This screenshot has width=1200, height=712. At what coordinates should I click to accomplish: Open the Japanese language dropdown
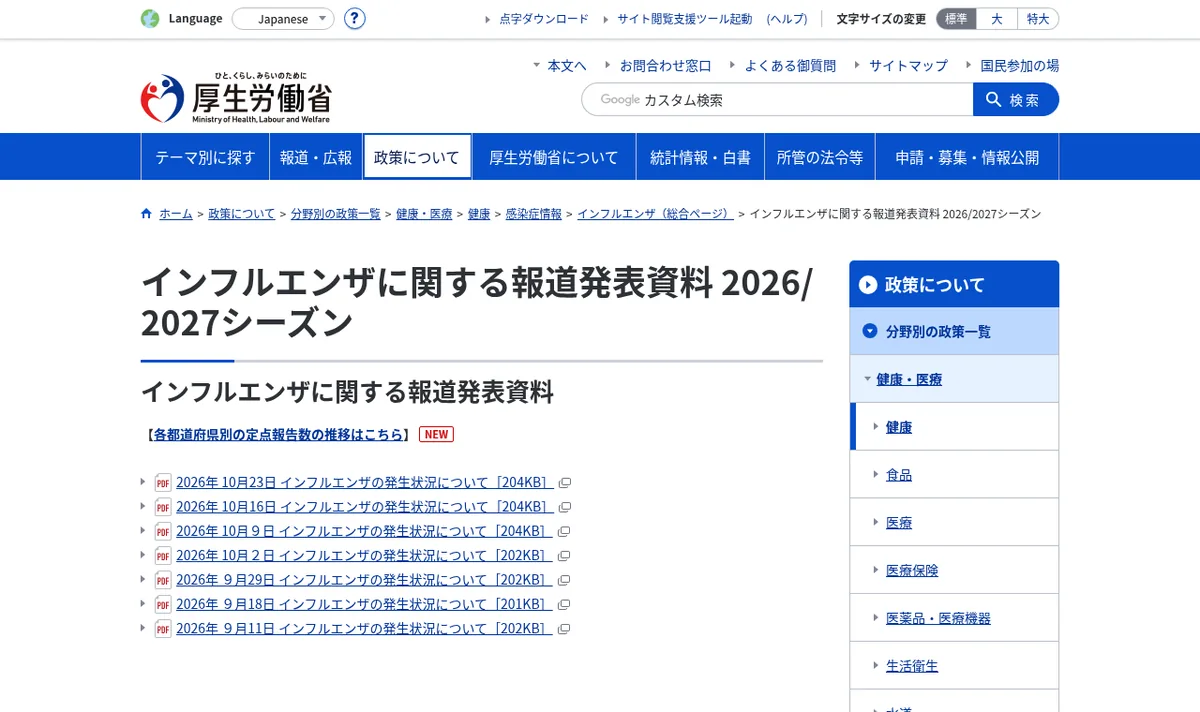pyautogui.click(x=284, y=18)
